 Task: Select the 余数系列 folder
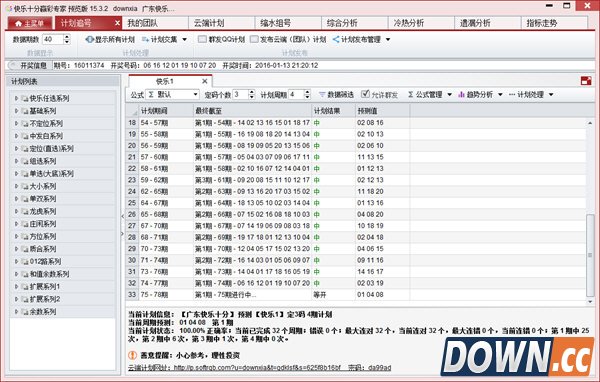tap(39, 312)
